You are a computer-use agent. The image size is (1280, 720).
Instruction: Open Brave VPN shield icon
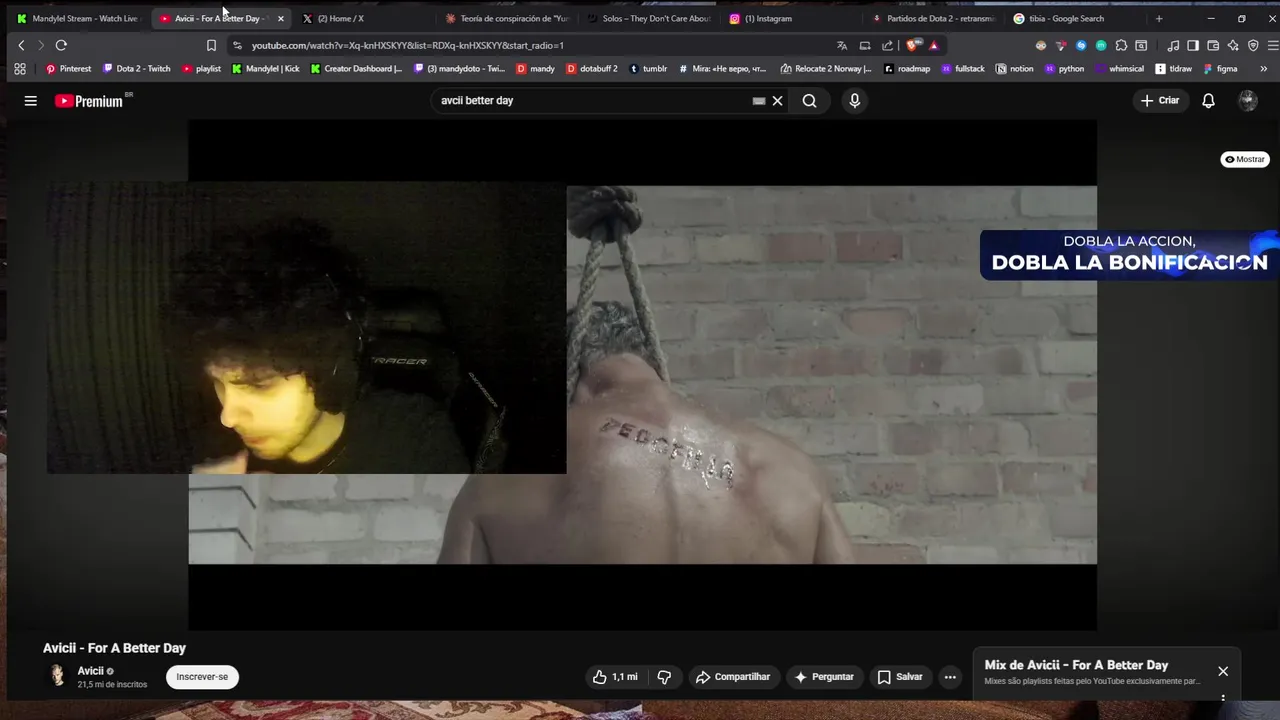click(1253, 45)
